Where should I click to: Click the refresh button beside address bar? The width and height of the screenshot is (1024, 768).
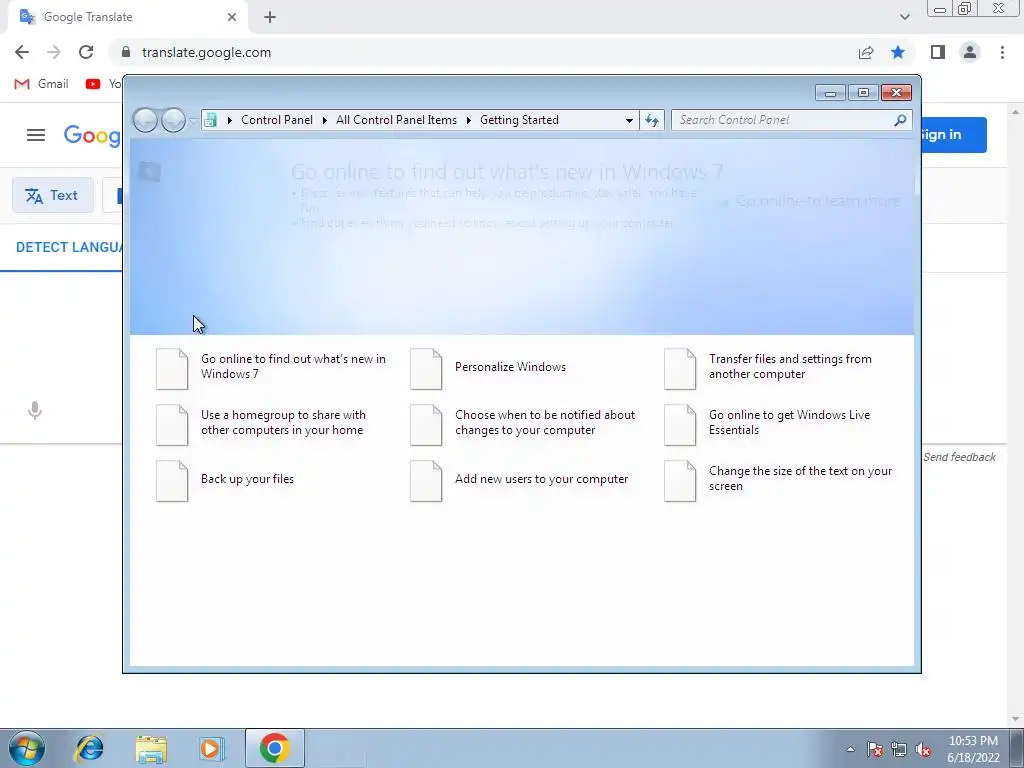click(x=652, y=120)
